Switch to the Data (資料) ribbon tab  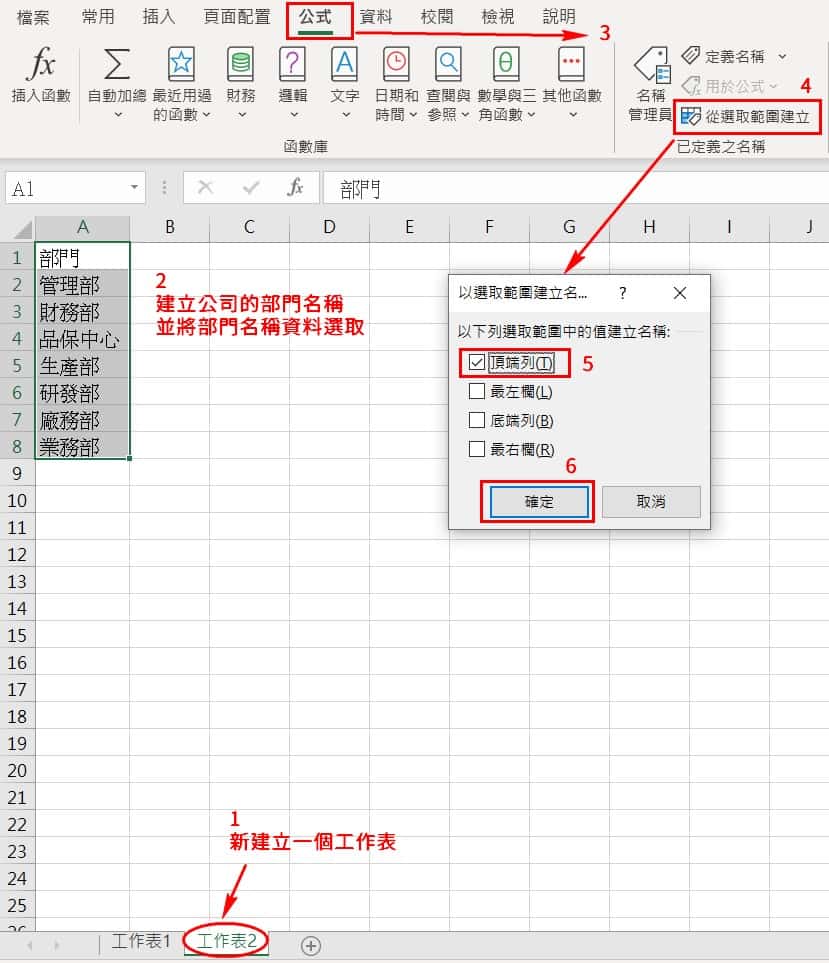pyautogui.click(x=376, y=17)
